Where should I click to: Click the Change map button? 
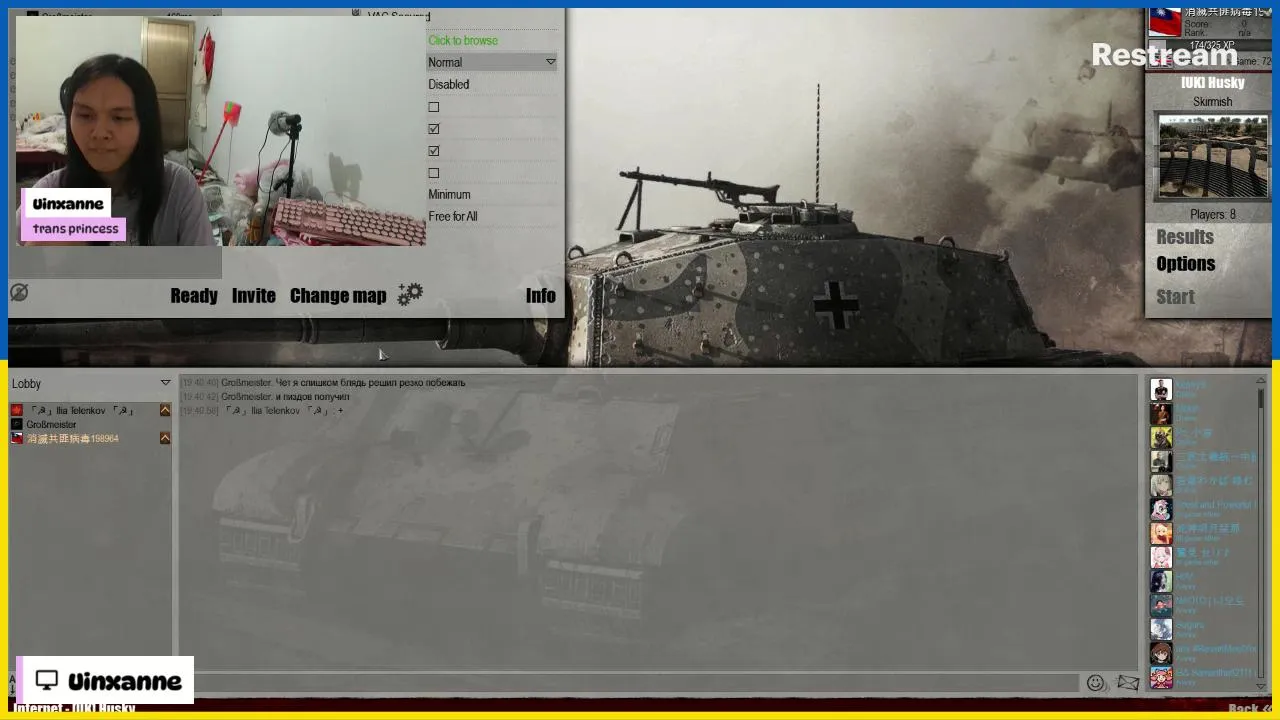click(338, 295)
